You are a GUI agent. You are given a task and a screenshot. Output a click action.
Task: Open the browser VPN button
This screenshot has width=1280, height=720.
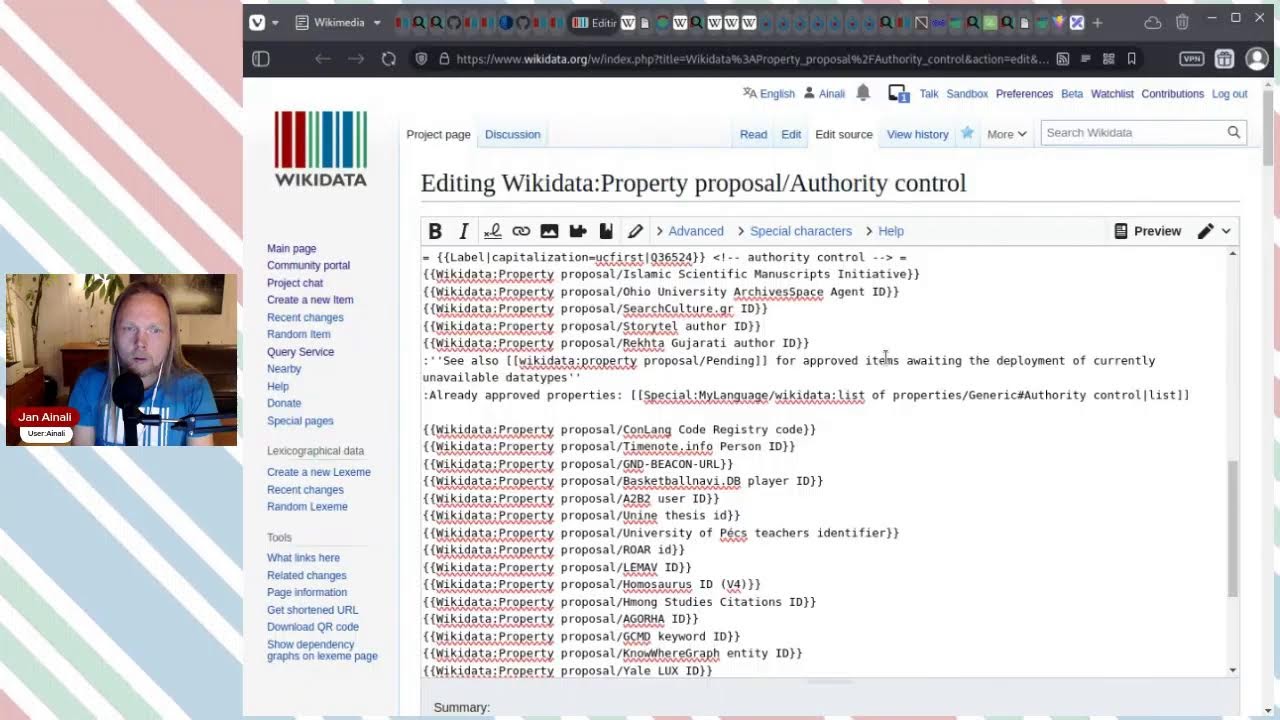(1192, 59)
